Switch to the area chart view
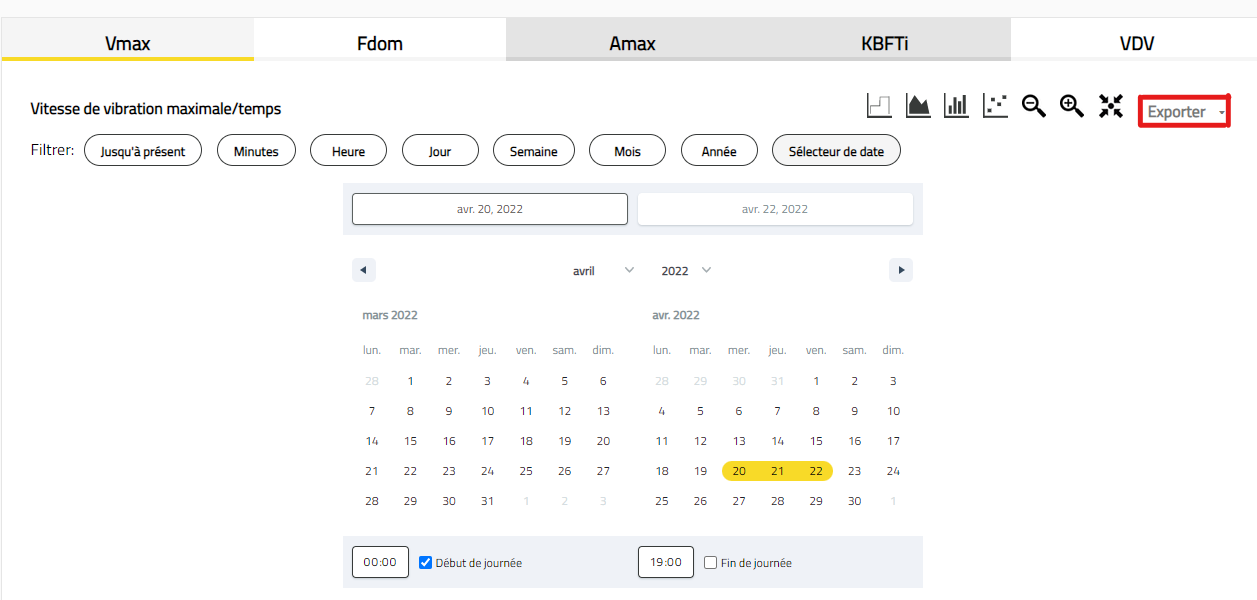Screen dimensions: 1257x600 pos(918,106)
